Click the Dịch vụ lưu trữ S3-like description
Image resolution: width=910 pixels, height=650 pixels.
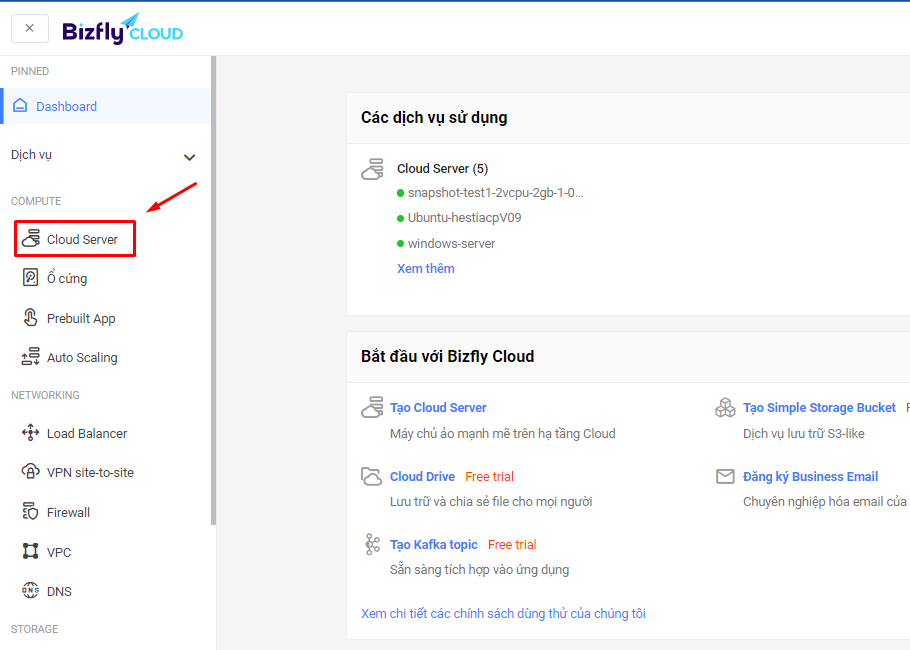(803, 434)
